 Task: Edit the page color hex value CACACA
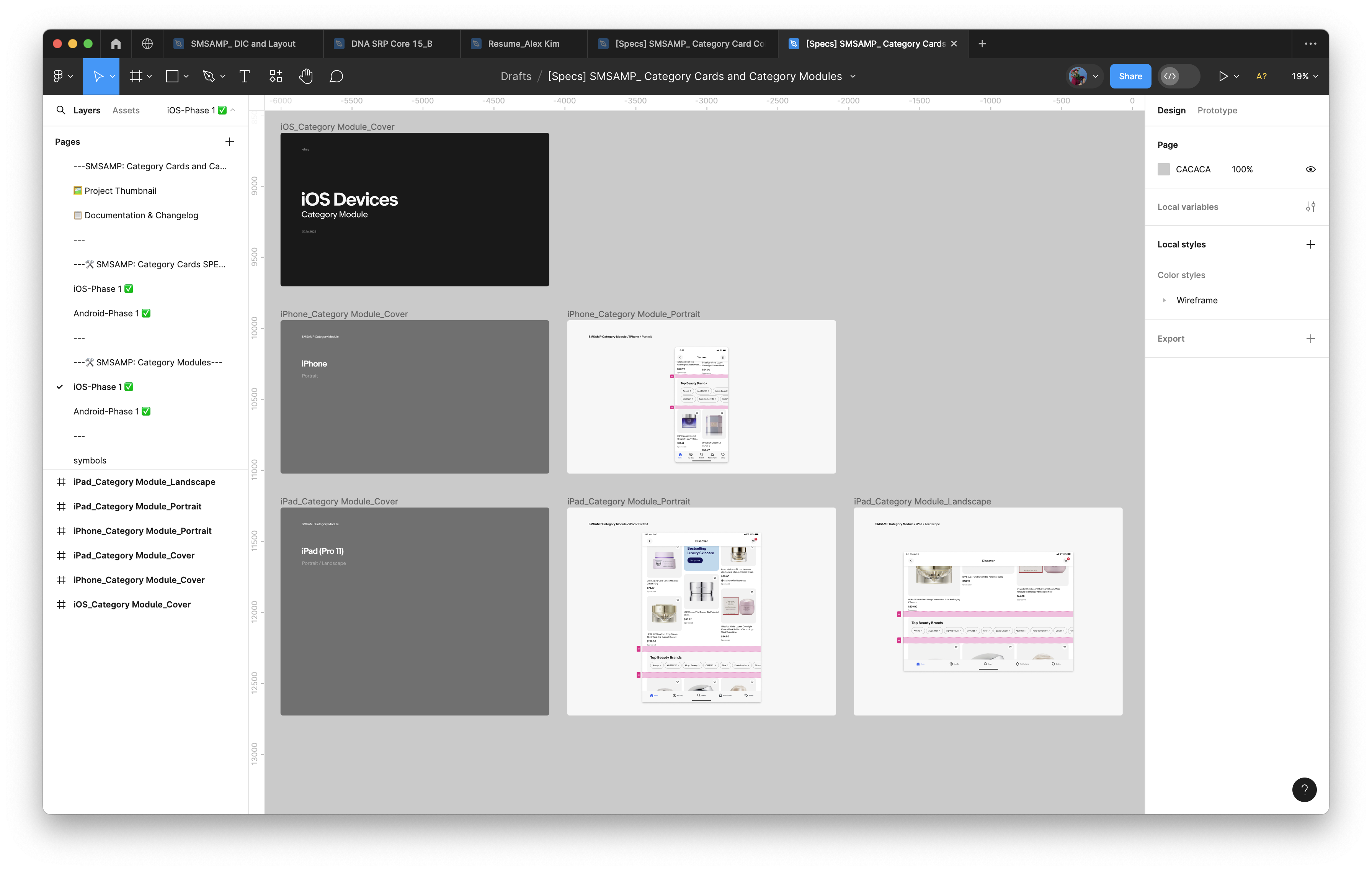[1192, 169]
